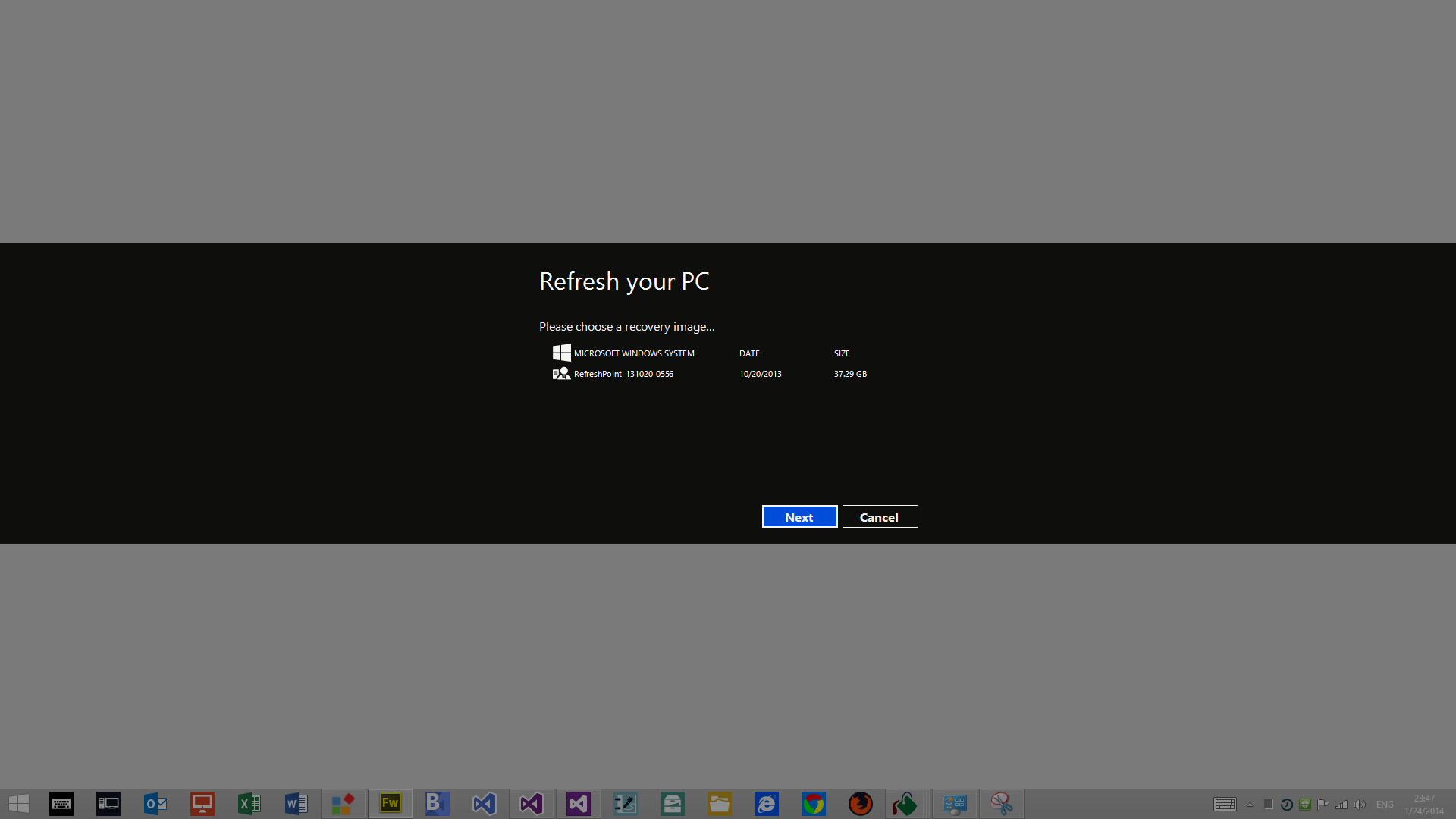Open the journal pen notebook taskbar icon
1456x819 pixels.
click(626, 804)
